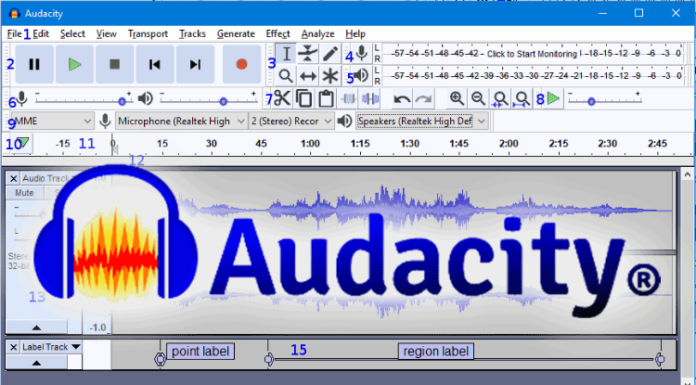Select the Envelope tool

click(x=308, y=54)
